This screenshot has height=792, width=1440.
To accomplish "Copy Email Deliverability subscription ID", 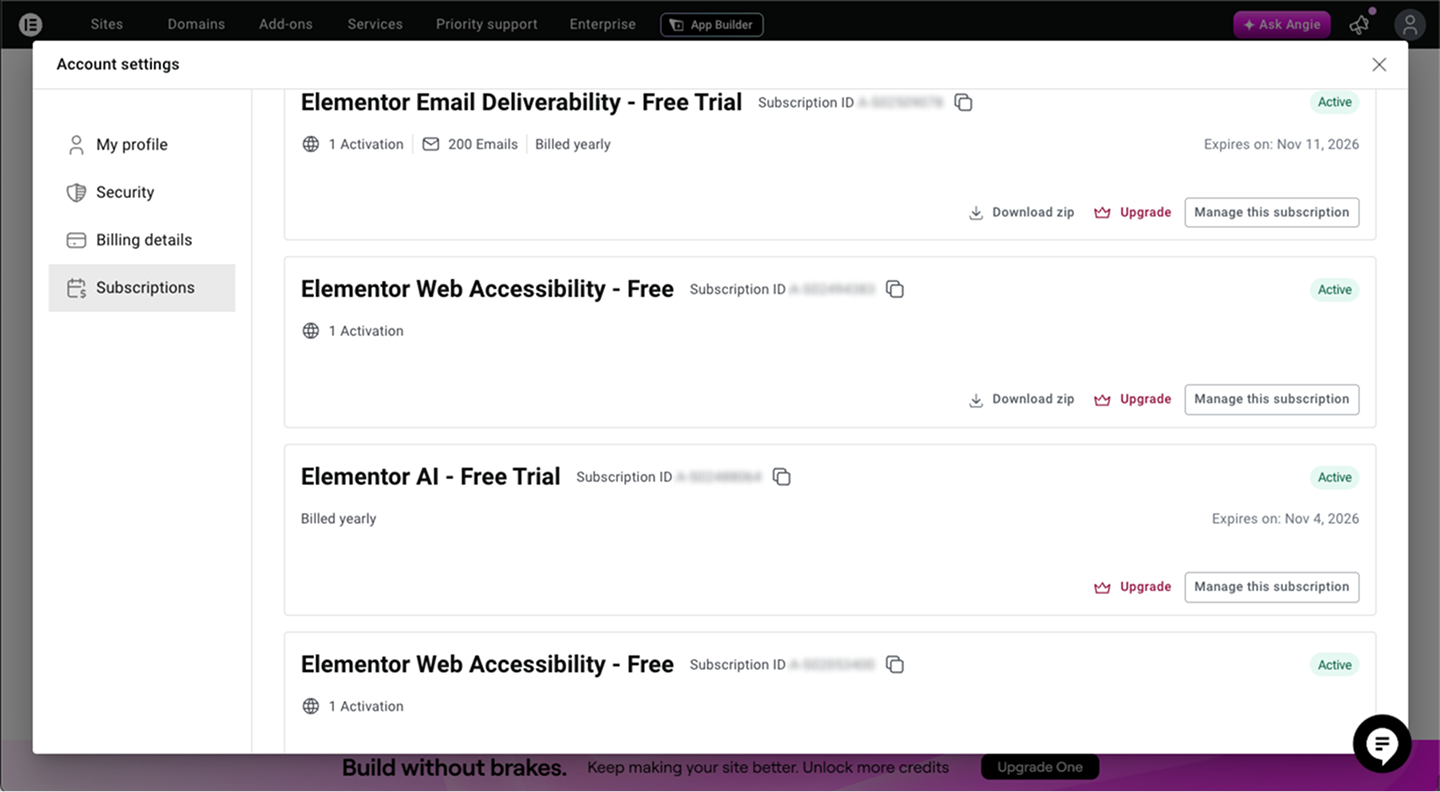I will pos(963,102).
